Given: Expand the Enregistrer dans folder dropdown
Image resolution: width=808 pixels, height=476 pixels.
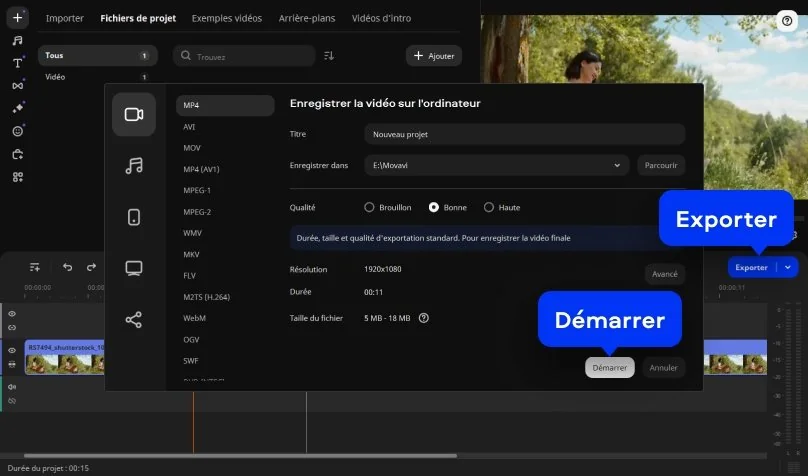Looking at the screenshot, I should pos(616,165).
